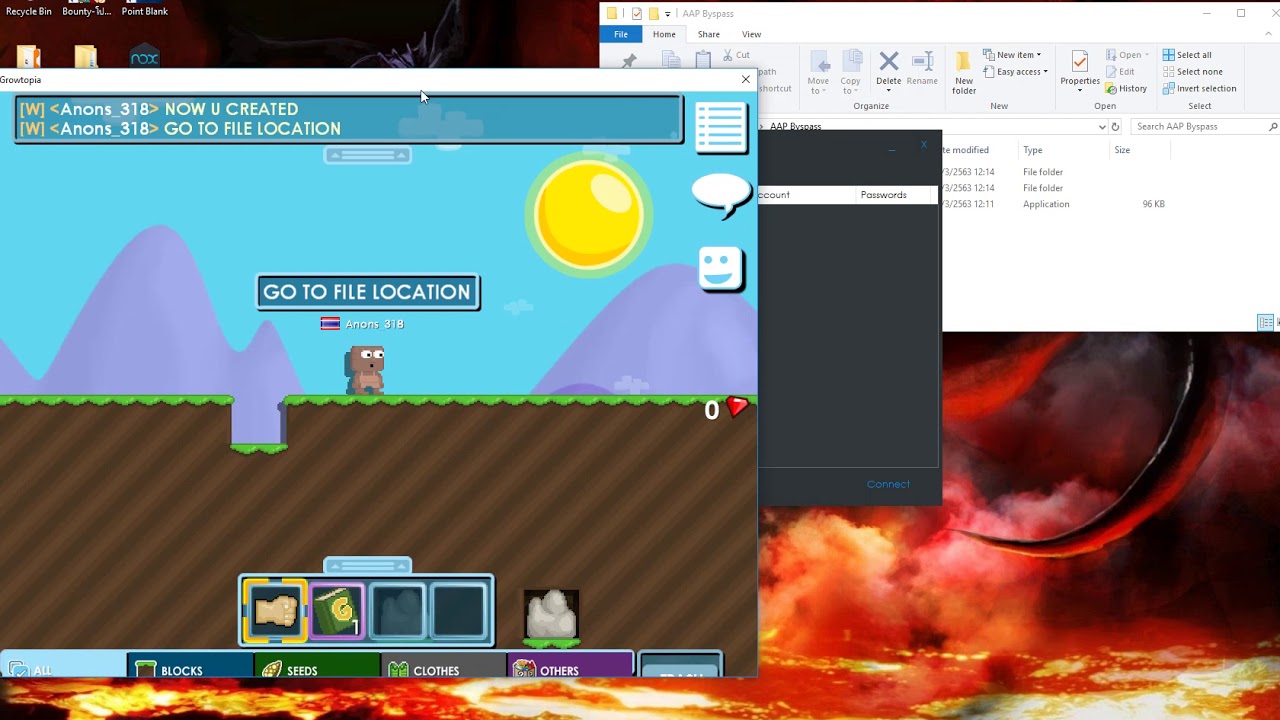Screen dimensions: 1280x720
Task: Click the Move to ribbon icon
Action: click(818, 72)
